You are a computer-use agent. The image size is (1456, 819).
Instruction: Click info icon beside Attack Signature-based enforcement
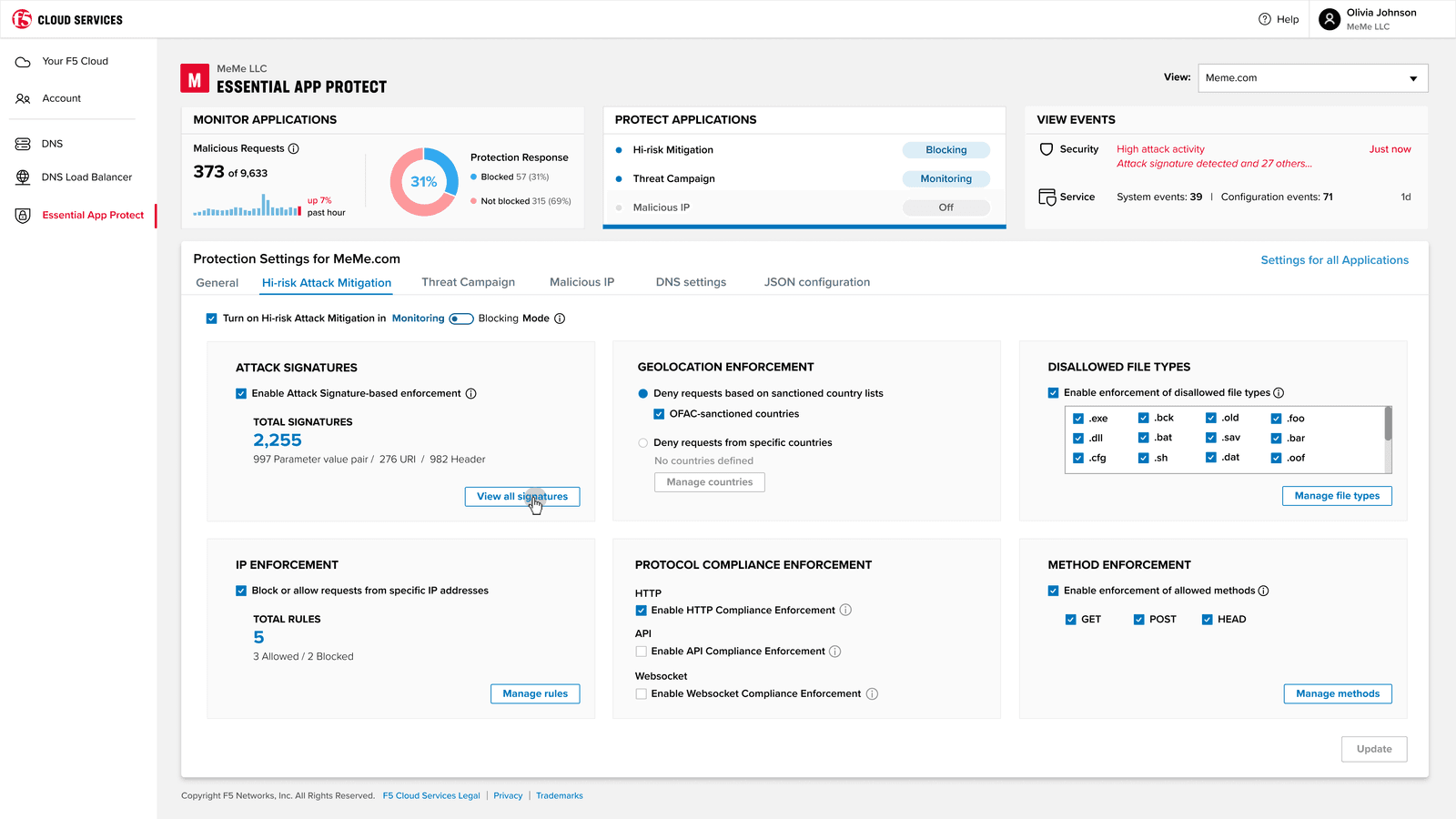tap(470, 393)
